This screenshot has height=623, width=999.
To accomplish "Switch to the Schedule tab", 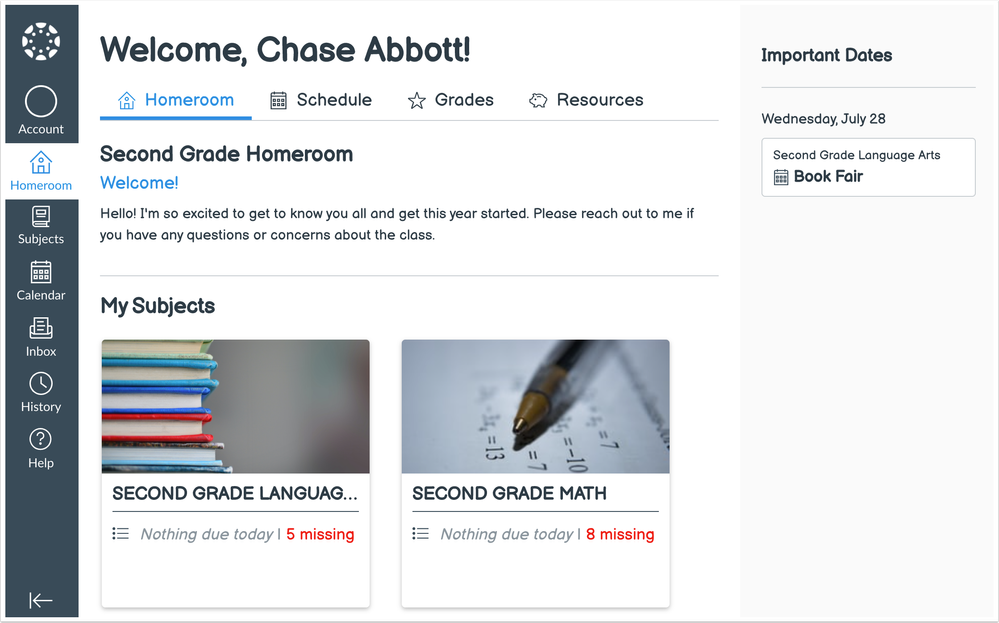I will tap(321, 100).
